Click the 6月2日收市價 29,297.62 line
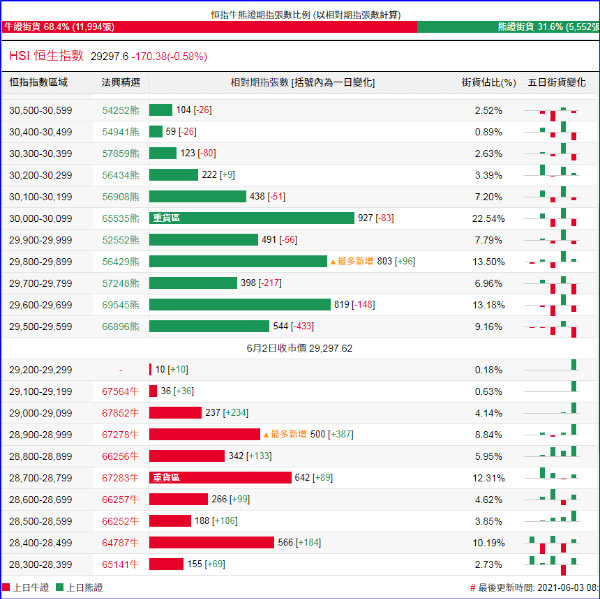This screenshot has width=600, height=599. tap(299, 348)
